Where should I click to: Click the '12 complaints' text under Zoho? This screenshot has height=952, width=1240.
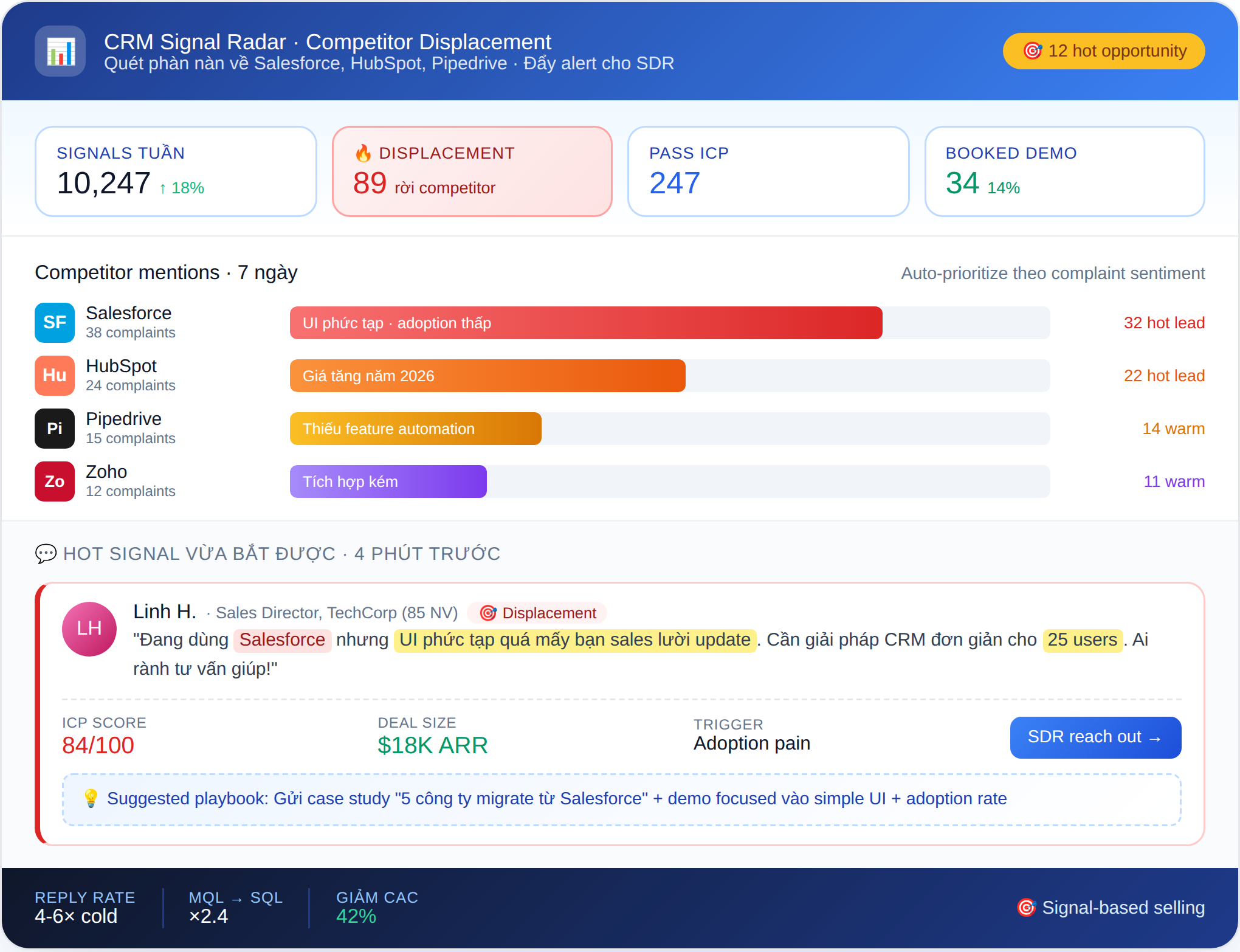click(131, 491)
